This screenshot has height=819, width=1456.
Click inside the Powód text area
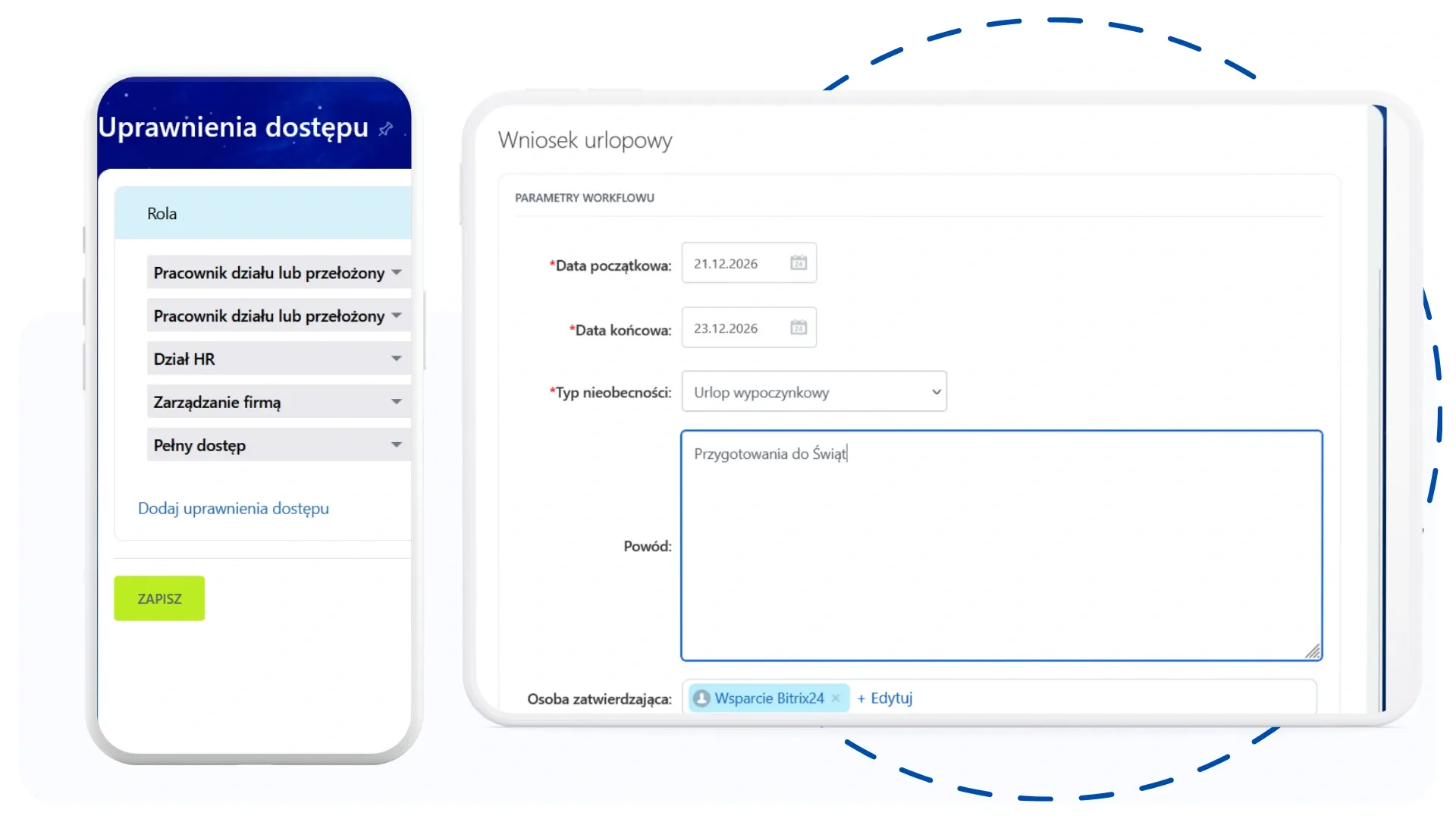pyautogui.click(x=1001, y=554)
